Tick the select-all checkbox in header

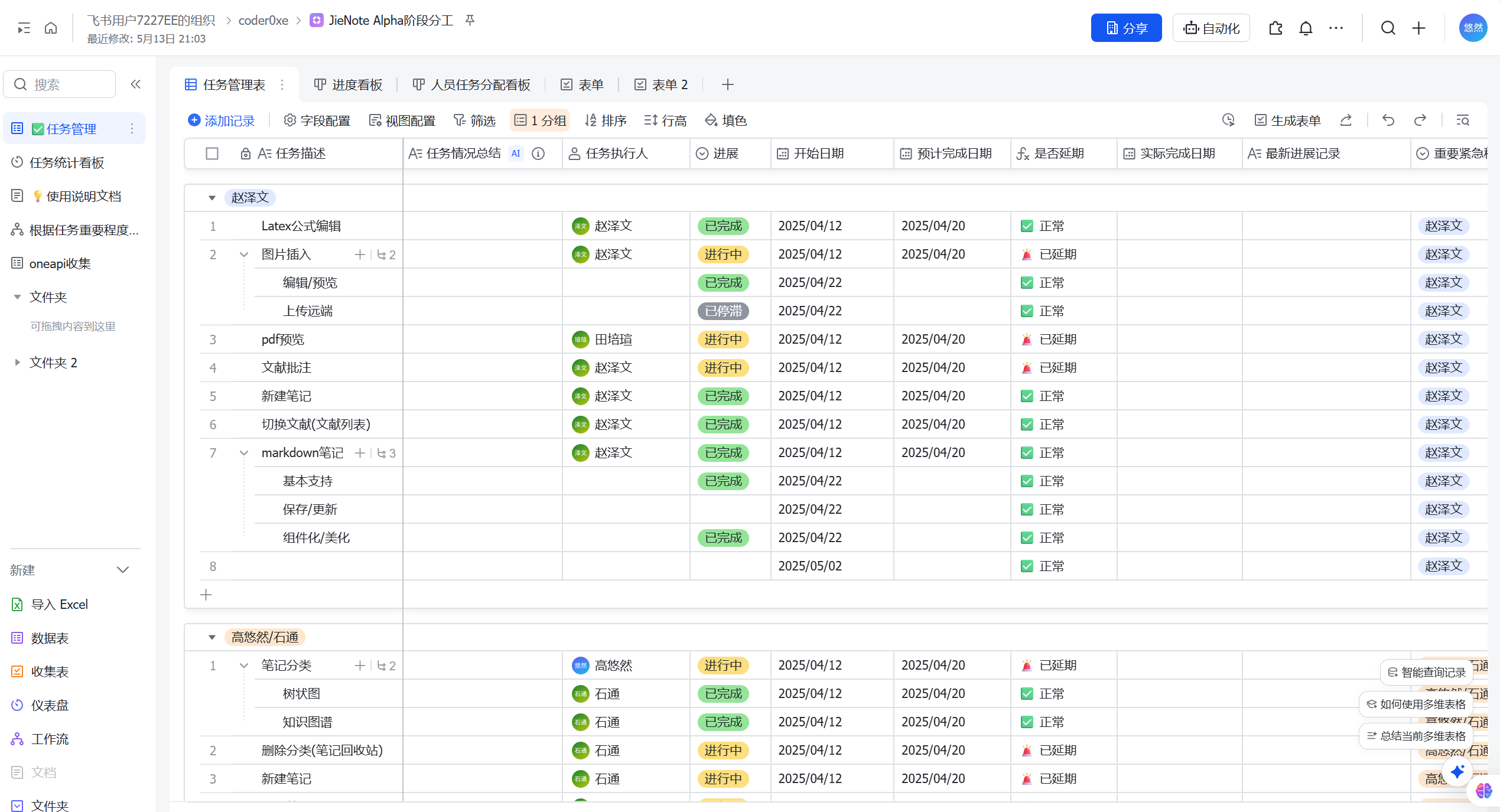tap(212, 154)
